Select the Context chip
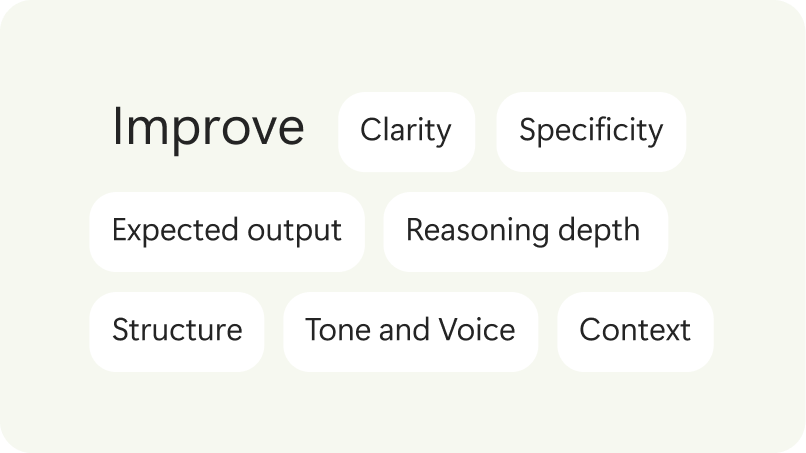This screenshot has height=453, width=806. (x=635, y=332)
